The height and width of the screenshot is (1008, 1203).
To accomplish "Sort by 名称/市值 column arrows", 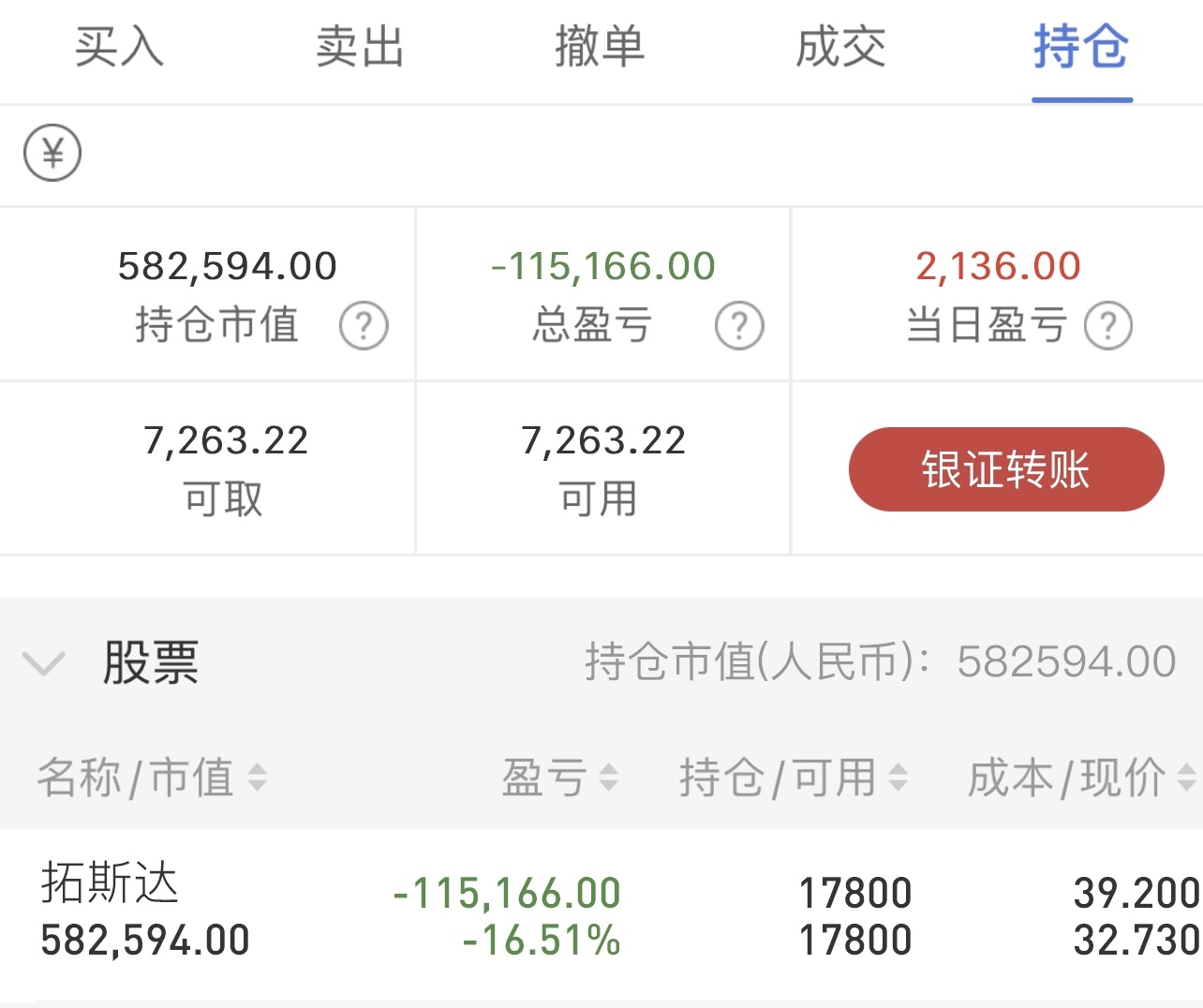I will (257, 778).
